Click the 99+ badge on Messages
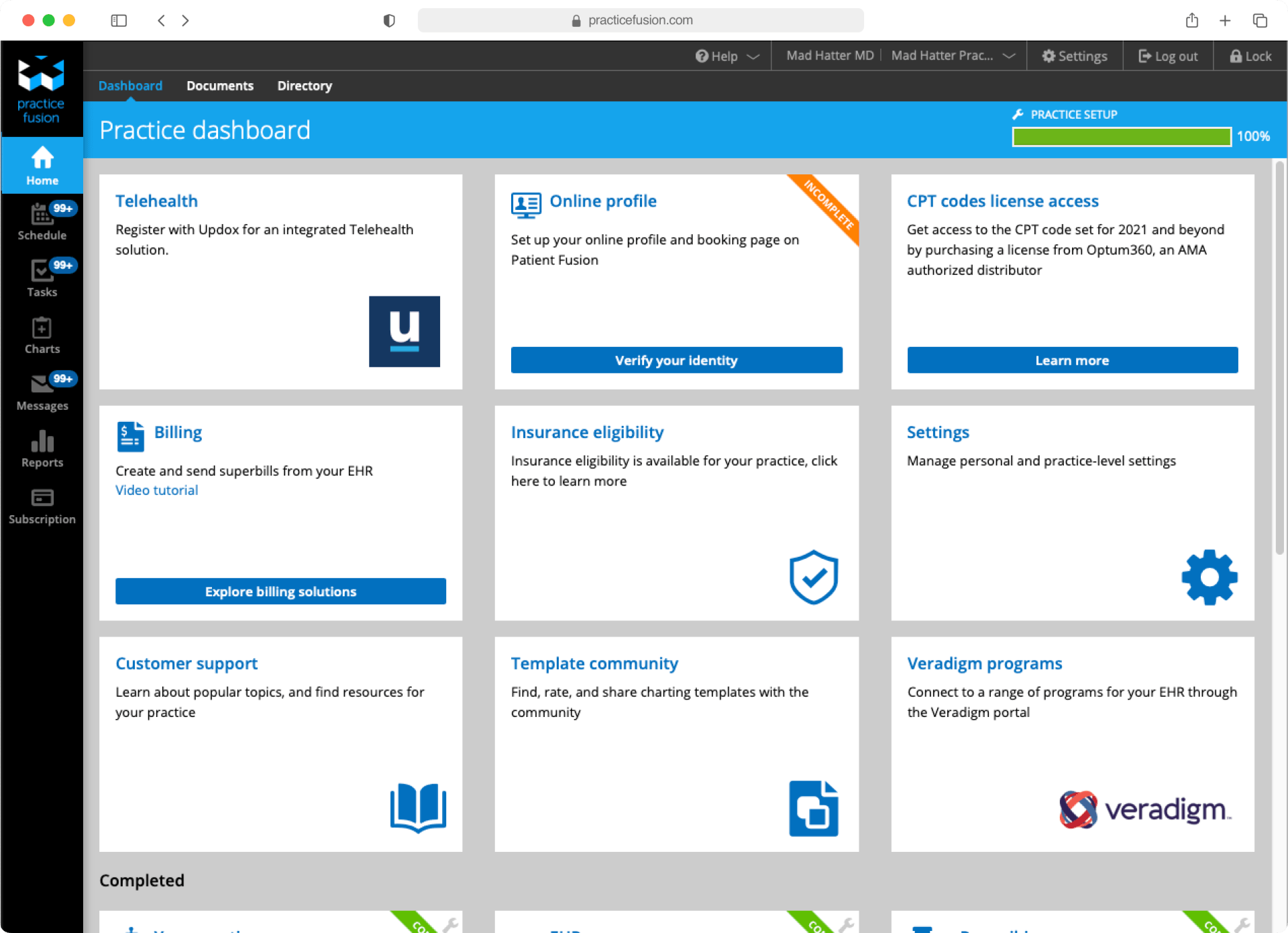This screenshot has height=933, width=1288. tap(63, 379)
